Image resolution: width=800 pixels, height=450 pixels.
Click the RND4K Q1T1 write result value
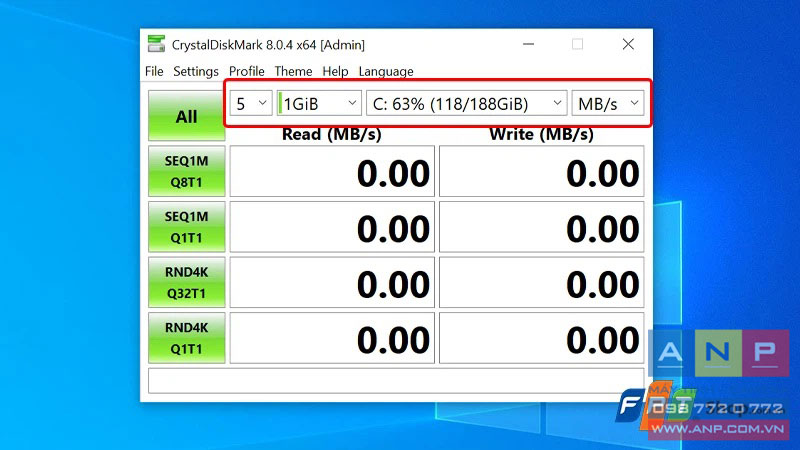point(542,338)
